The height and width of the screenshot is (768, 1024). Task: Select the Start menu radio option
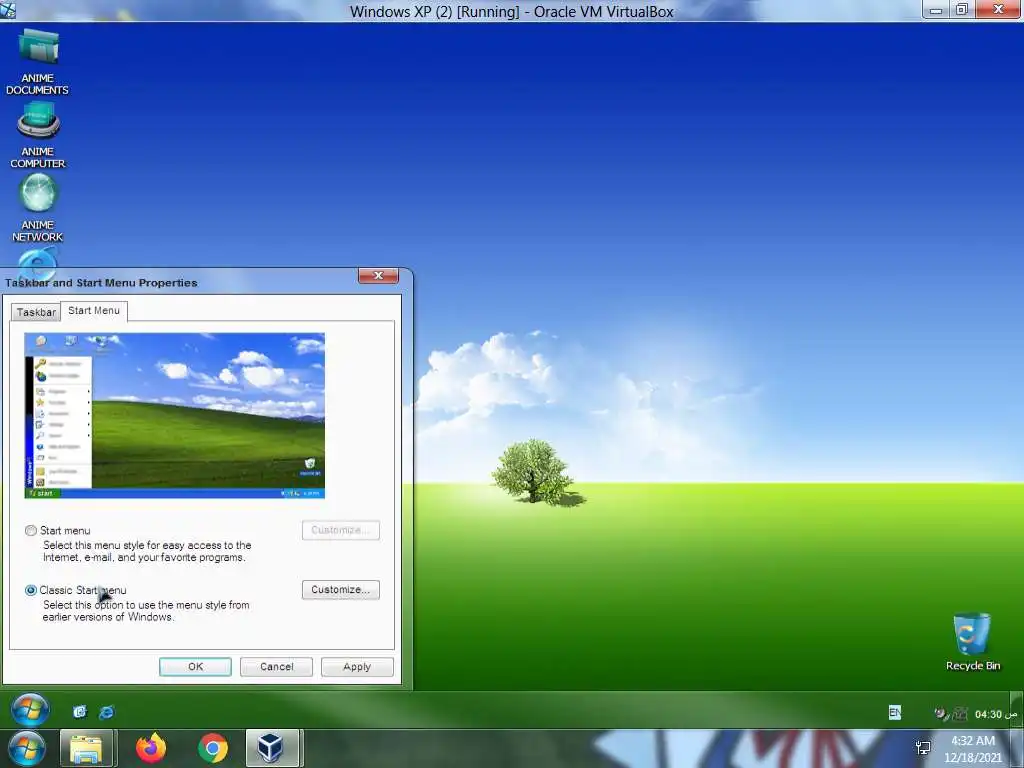pyautogui.click(x=31, y=530)
